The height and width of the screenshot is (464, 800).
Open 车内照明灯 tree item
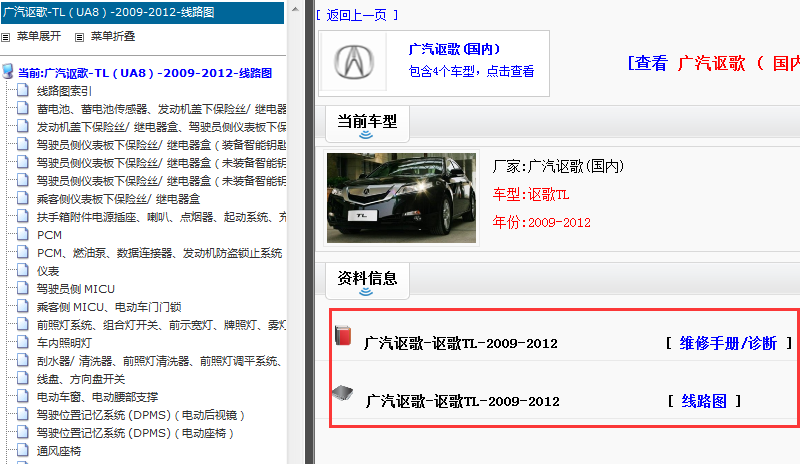point(64,343)
